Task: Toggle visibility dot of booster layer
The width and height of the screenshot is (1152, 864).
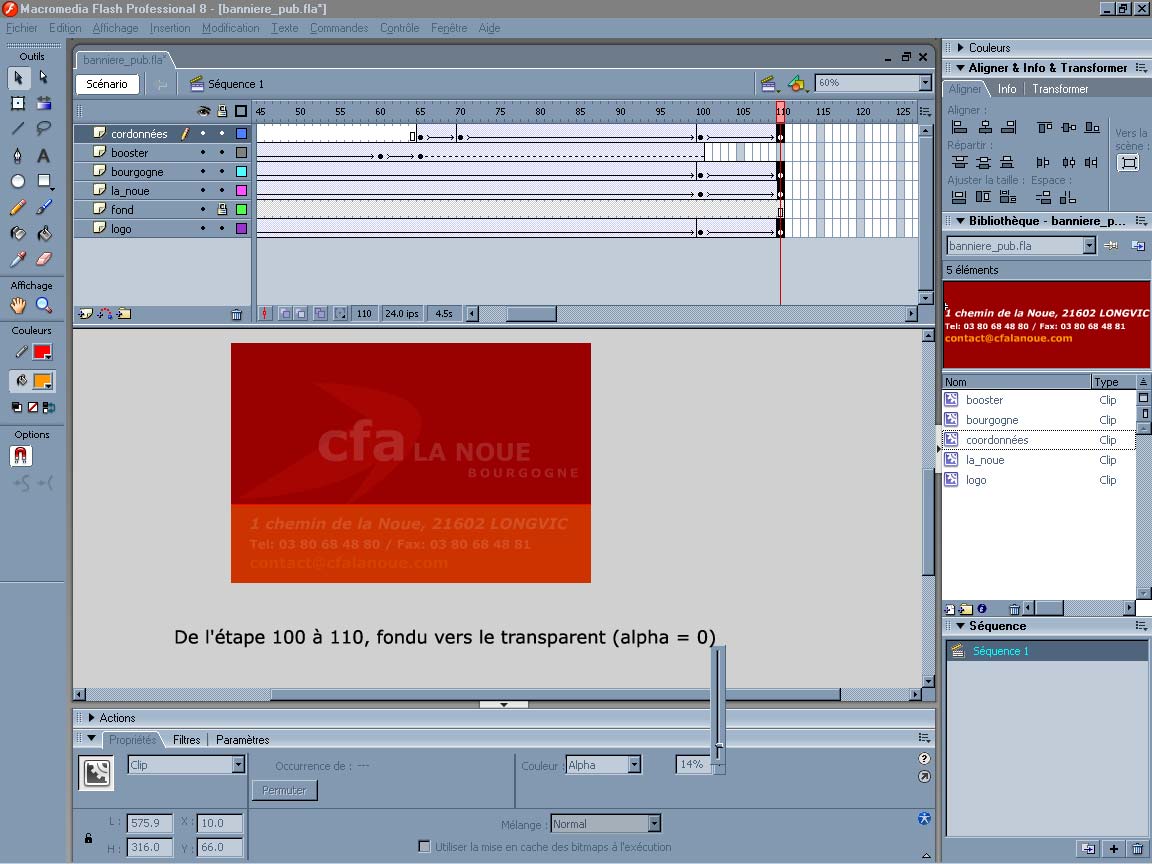Action: pyautogui.click(x=203, y=153)
